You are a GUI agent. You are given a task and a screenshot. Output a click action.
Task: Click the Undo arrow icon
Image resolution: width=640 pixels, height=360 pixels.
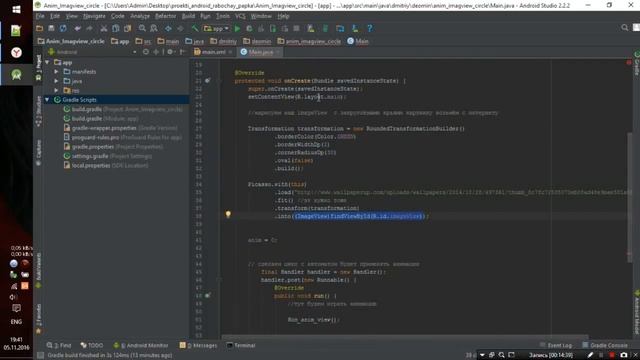tap(78, 29)
